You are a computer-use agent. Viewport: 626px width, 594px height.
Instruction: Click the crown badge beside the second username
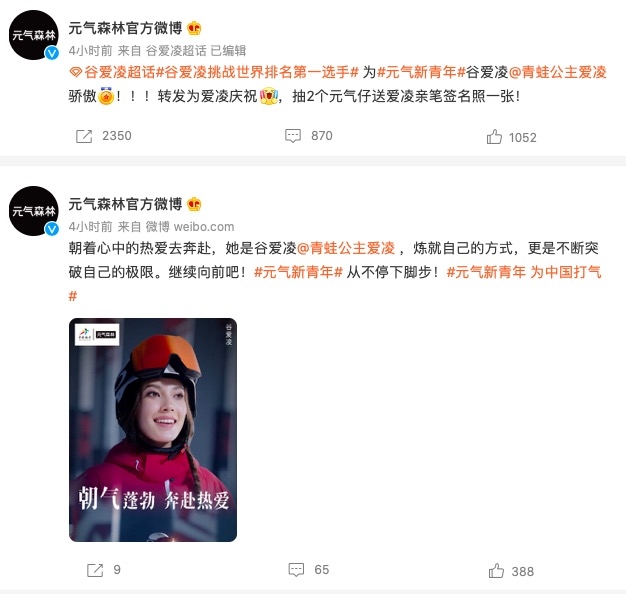(x=194, y=204)
